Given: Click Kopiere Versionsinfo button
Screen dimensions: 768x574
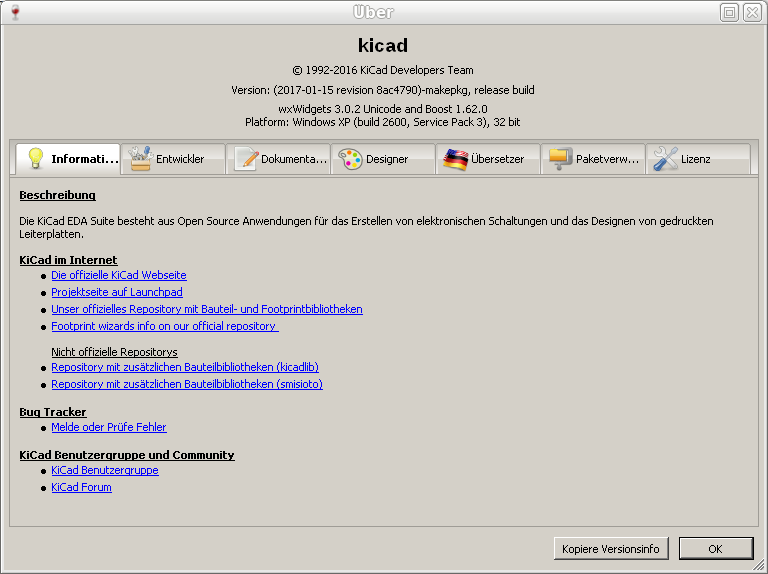Looking at the screenshot, I should (x=611, y=549).
